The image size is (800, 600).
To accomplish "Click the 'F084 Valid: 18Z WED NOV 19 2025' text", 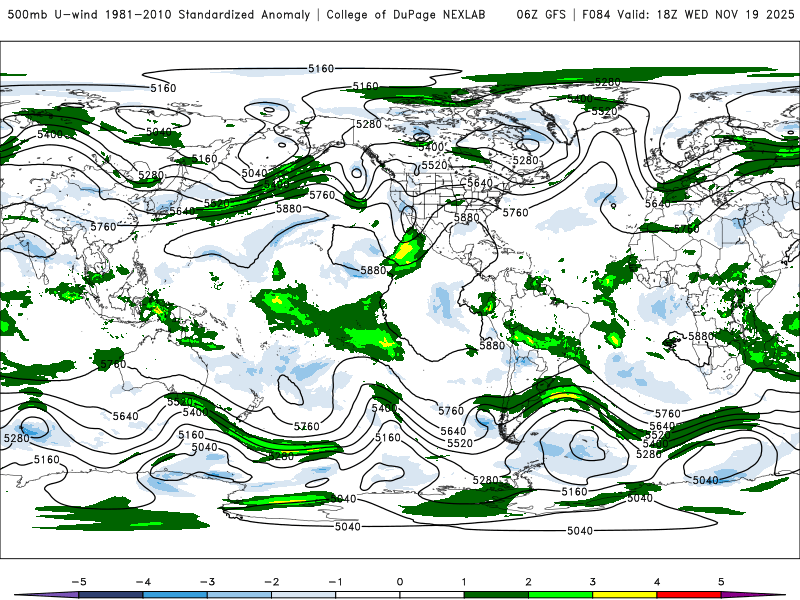I will [x=688, y=15].
